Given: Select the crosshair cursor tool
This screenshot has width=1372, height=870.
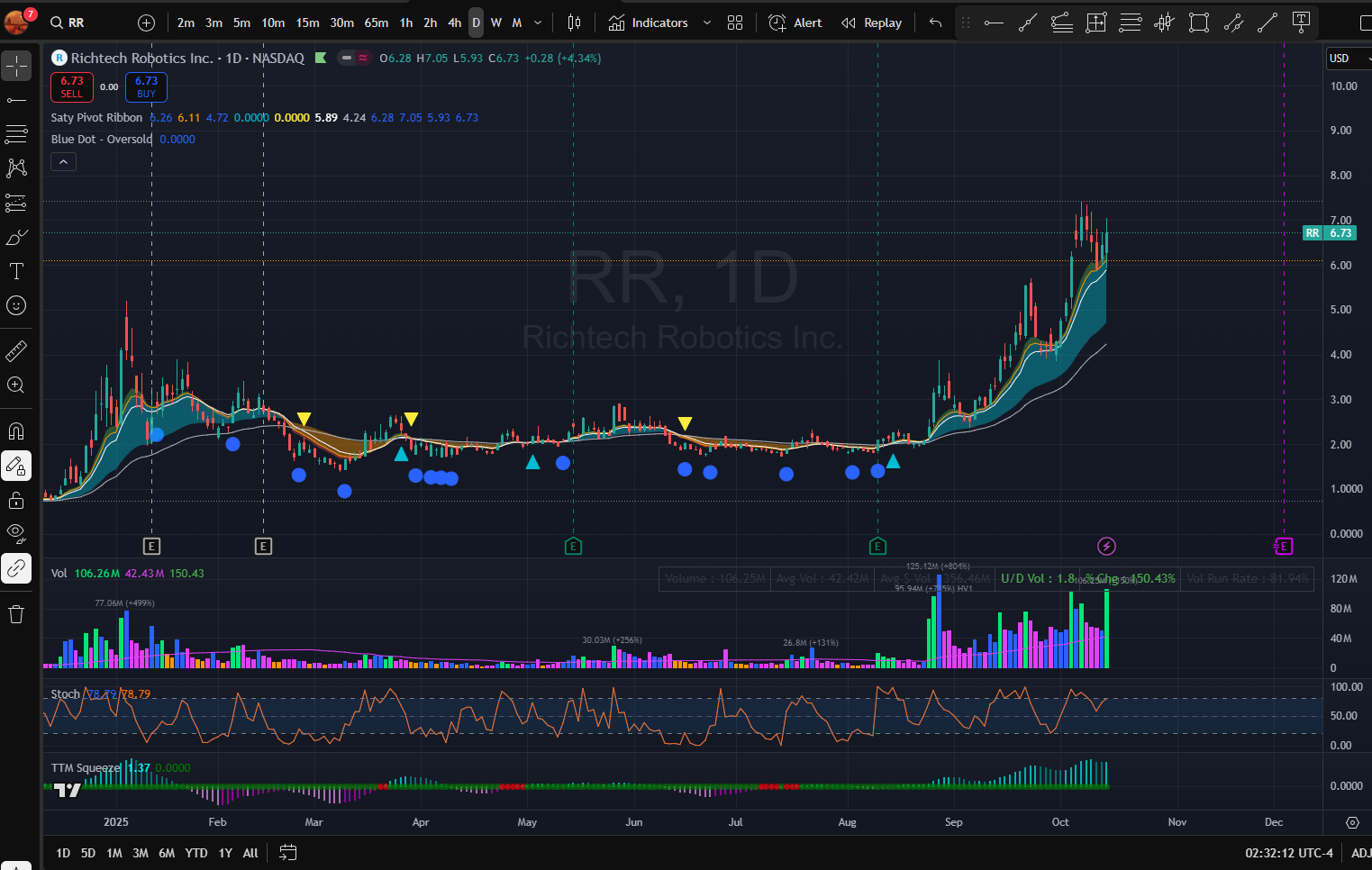Looking at the screenshot, I should tap(16, 66).
